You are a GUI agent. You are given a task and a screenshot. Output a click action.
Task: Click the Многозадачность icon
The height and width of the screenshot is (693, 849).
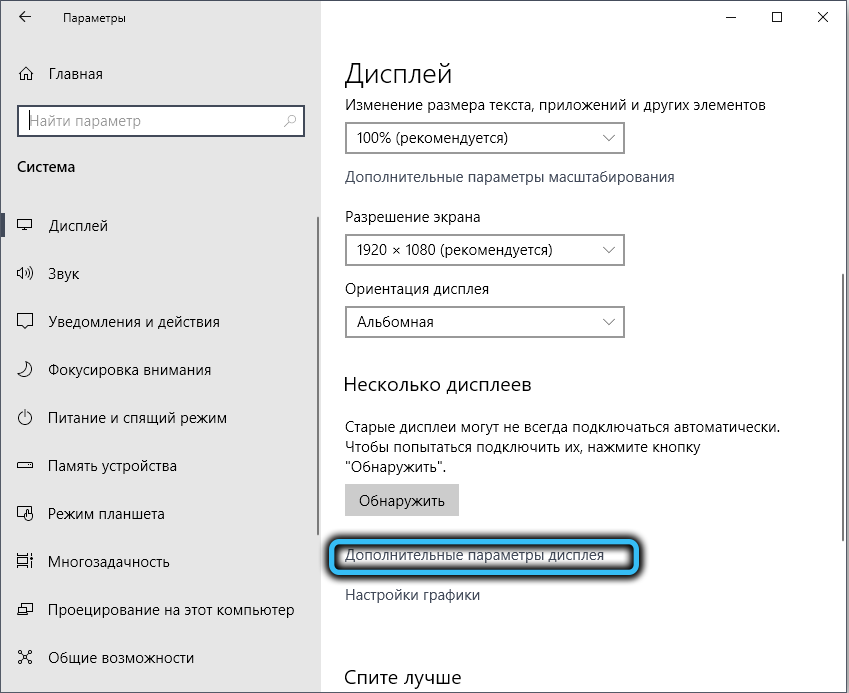pyautogui.click(x=26, y=562)
